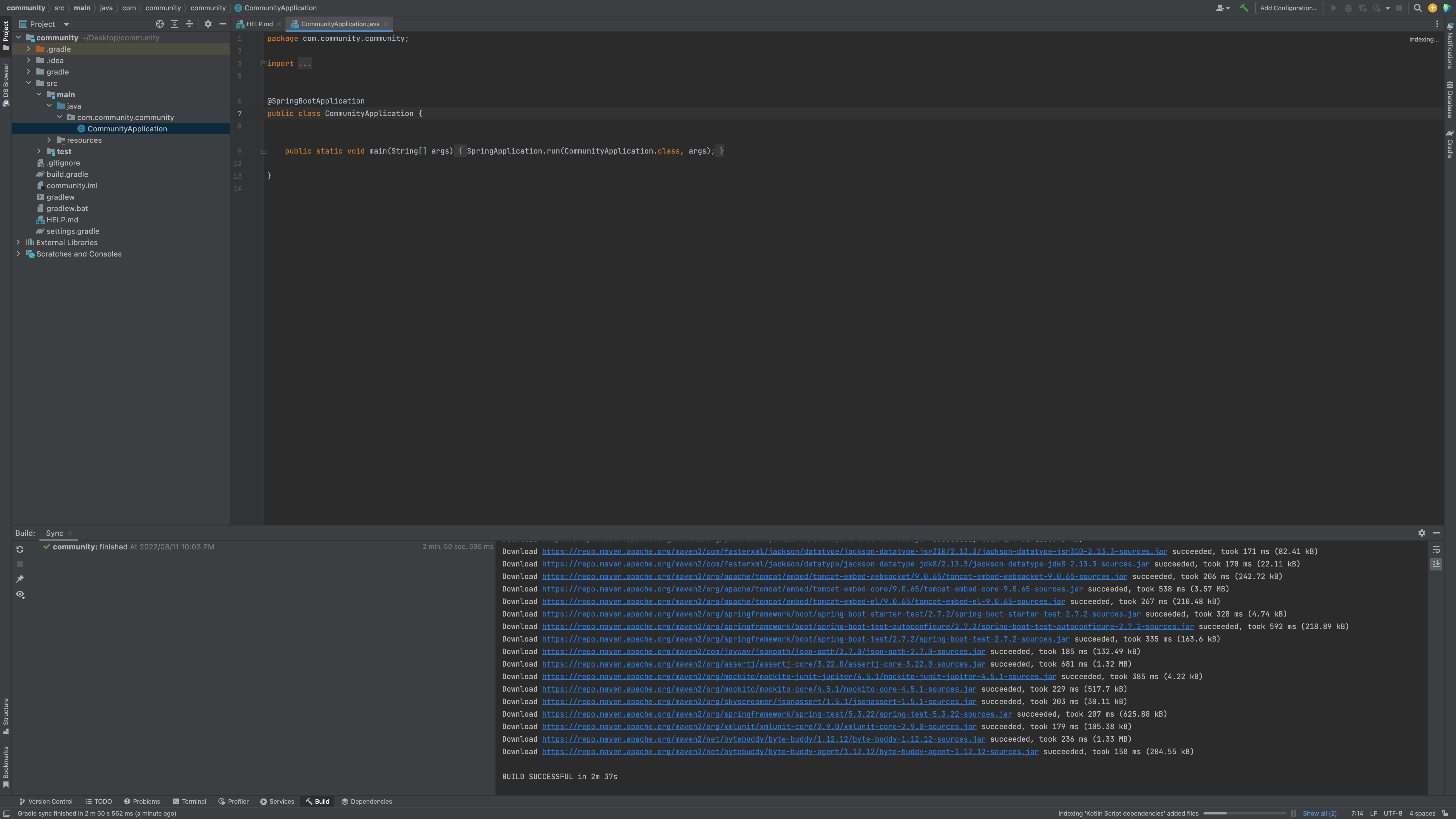1456x819 pixels.
Task: Open the Gradle tool window
Action: pos(1450,144)
